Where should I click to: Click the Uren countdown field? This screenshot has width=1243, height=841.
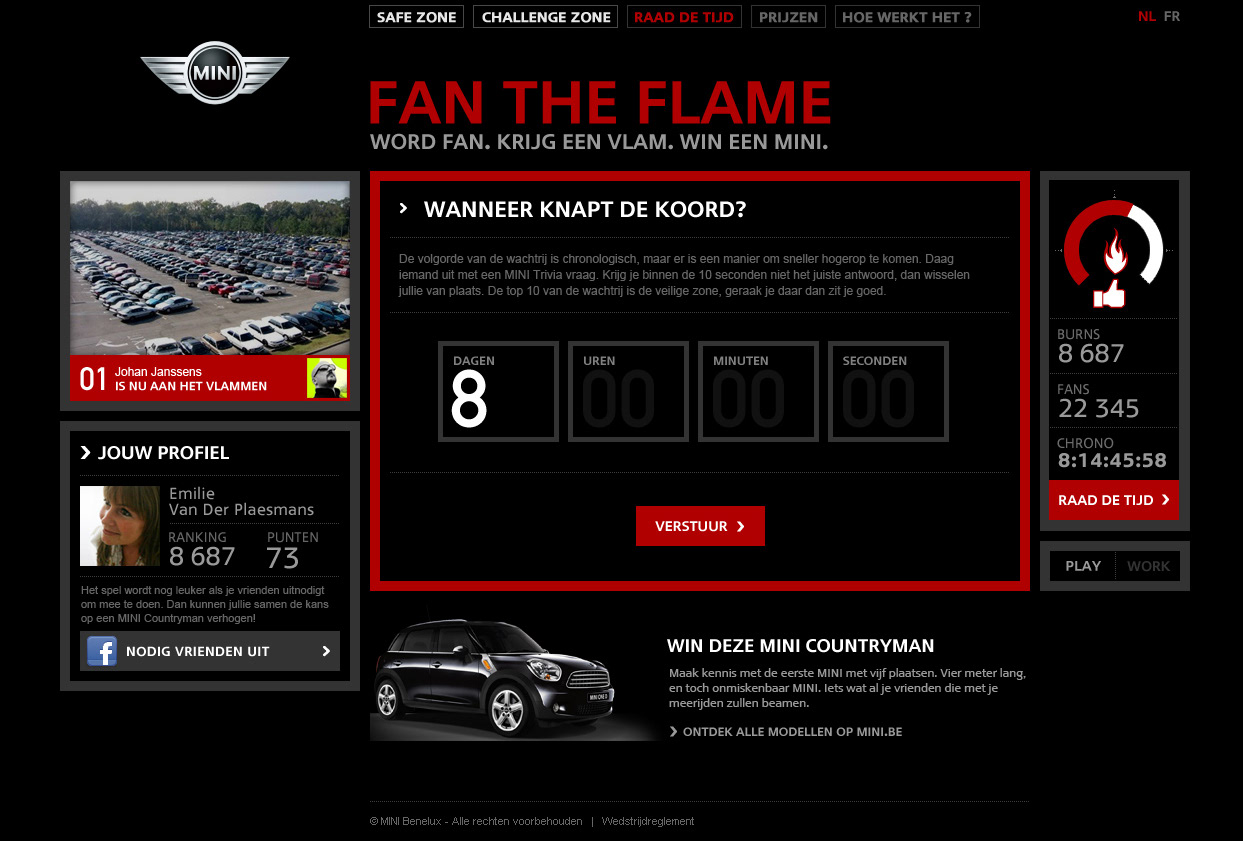(628, 391)
